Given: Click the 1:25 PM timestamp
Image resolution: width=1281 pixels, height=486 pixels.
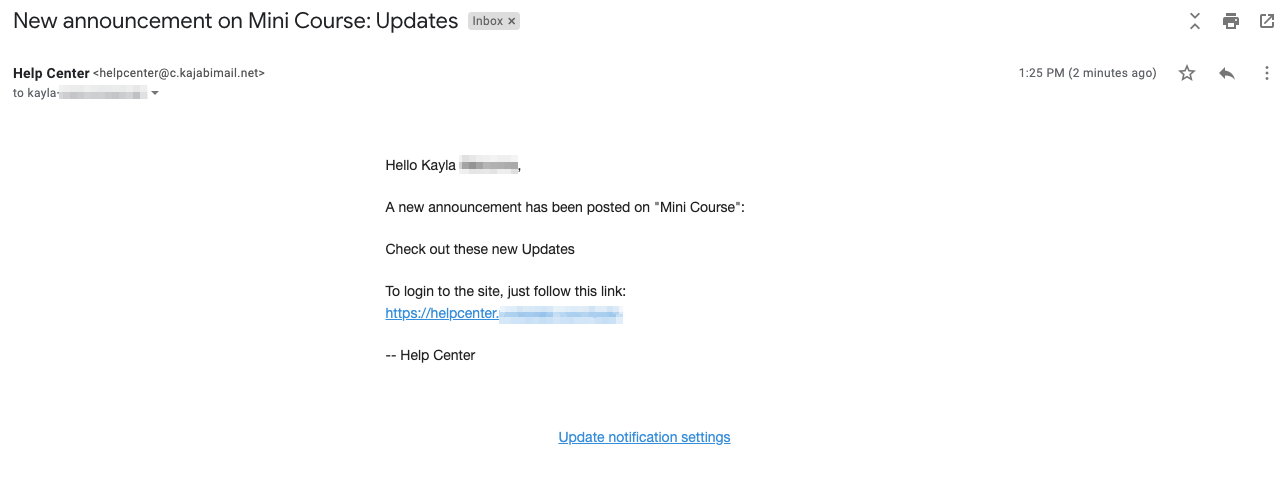Looking at the screenshot, I should (x=1087, y=73).
